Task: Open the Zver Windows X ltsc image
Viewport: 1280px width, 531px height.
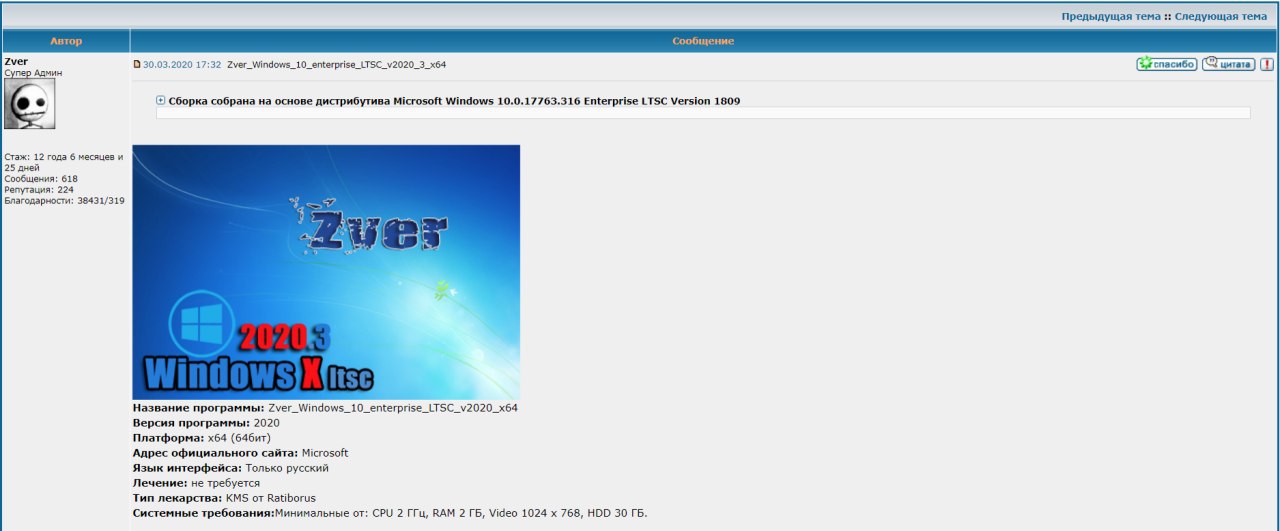Action: click(326, 272)
